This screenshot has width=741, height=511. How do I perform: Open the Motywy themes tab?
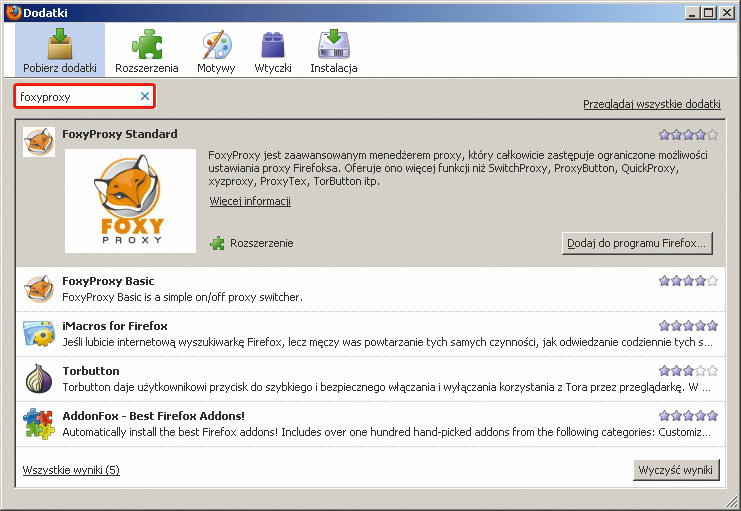coord(216,51)
